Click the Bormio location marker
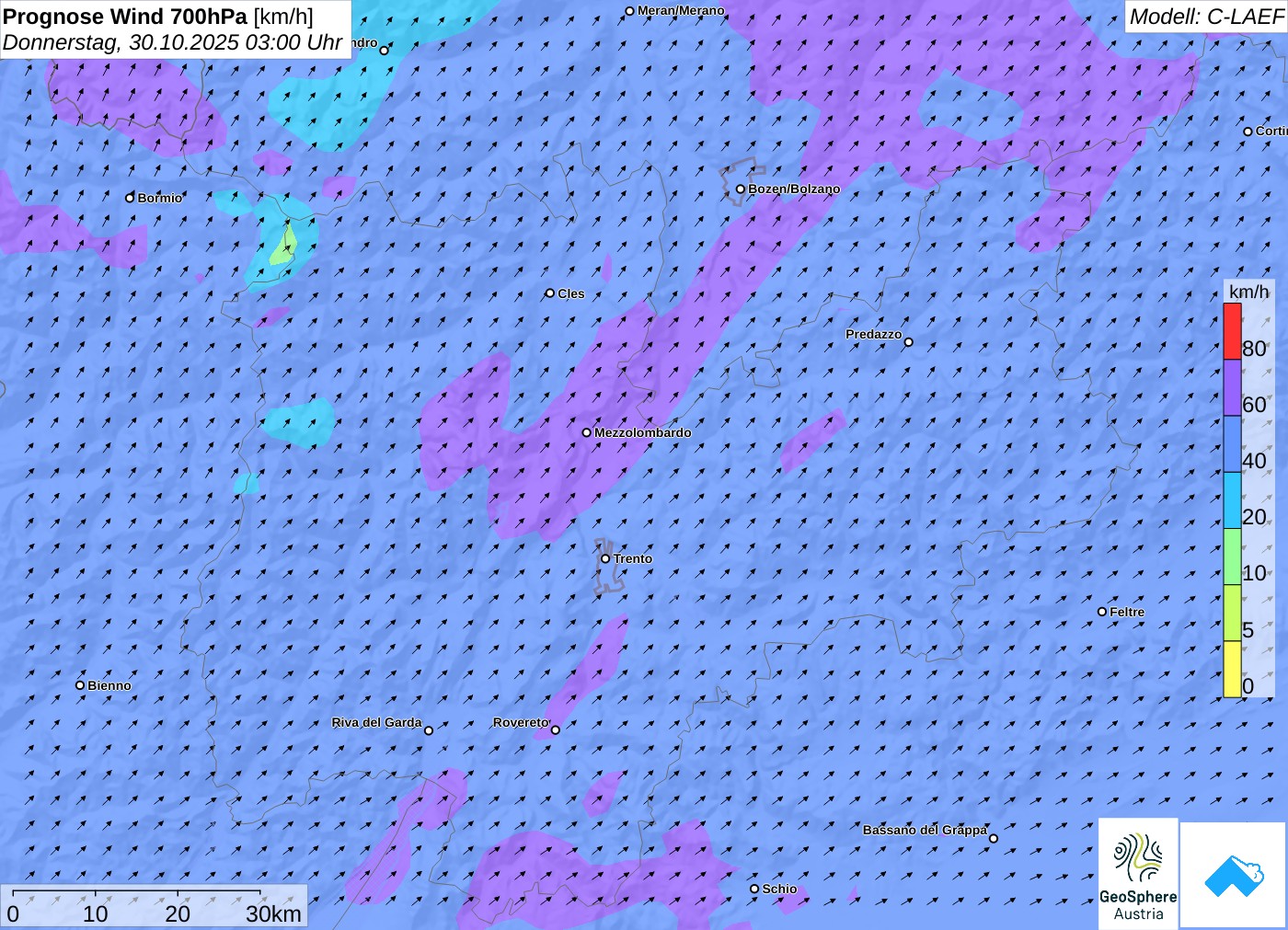The image size is (1288, 930). pos(130,198)
